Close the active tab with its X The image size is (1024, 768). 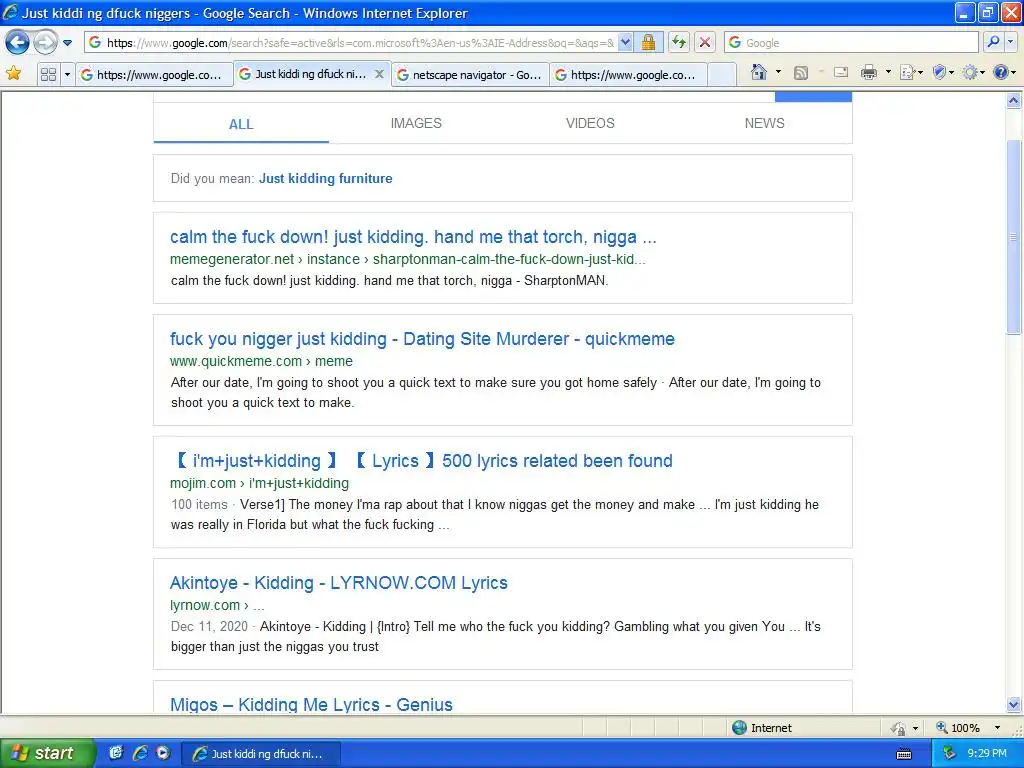(x=379, y=74)
